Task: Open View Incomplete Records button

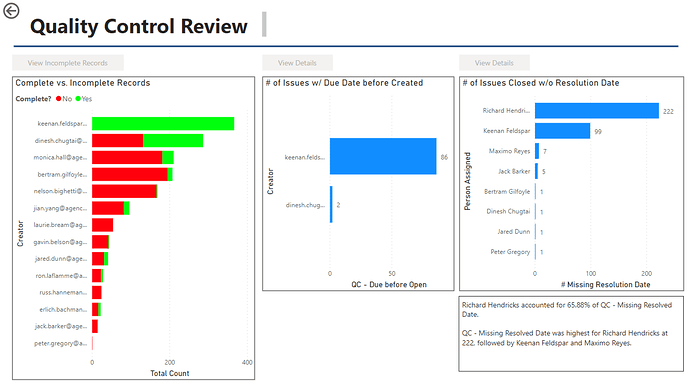Action: 68,63
